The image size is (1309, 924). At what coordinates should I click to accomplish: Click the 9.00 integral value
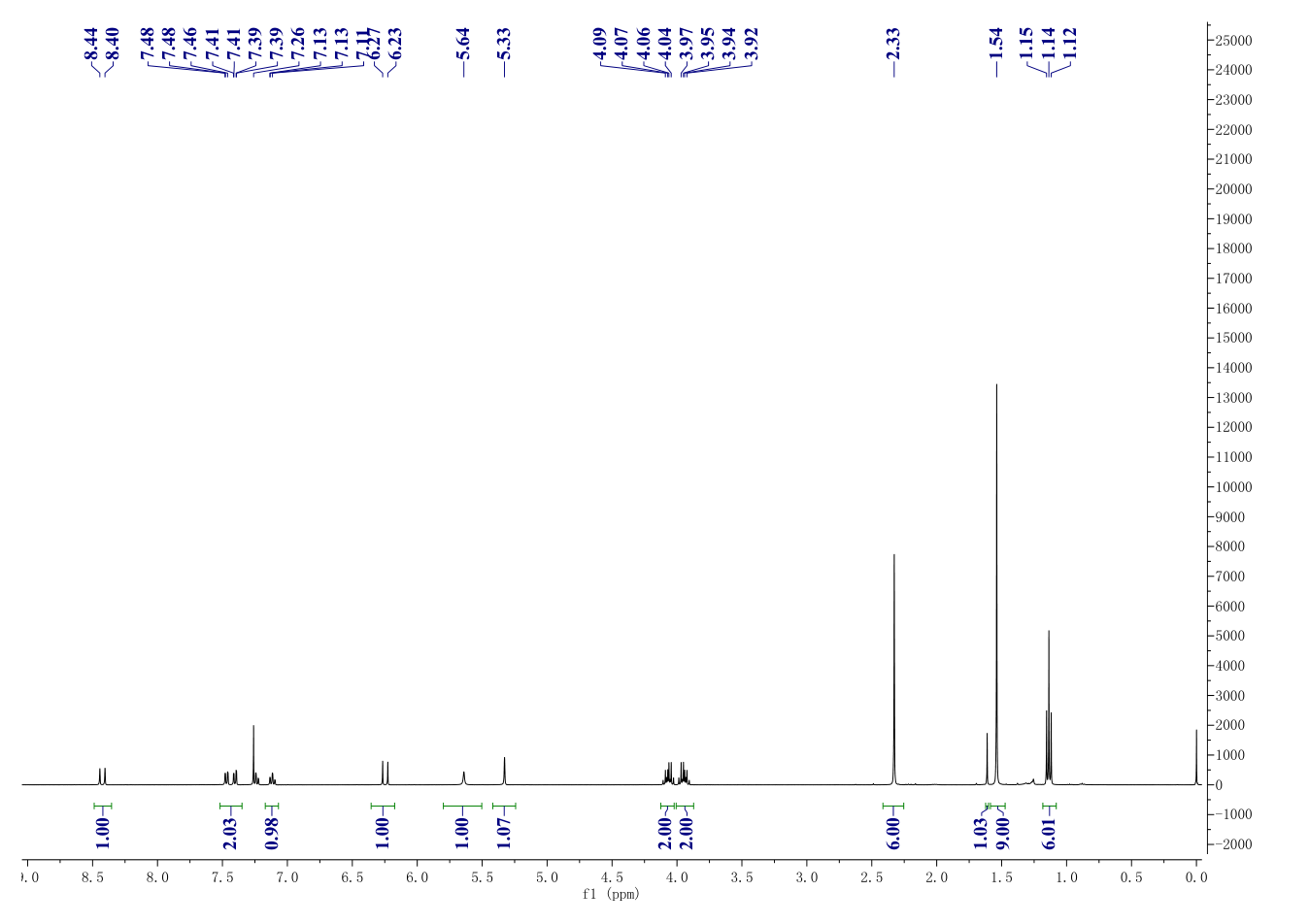(1003, 834)
